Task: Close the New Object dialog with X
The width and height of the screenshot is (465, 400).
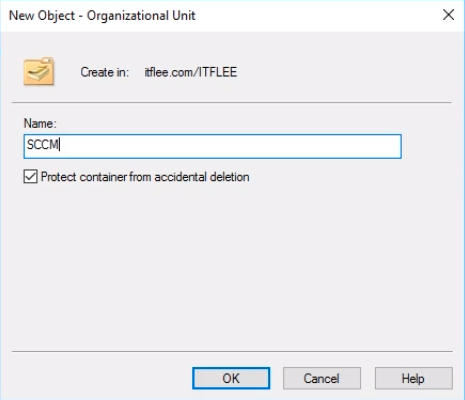Action: 448,15
